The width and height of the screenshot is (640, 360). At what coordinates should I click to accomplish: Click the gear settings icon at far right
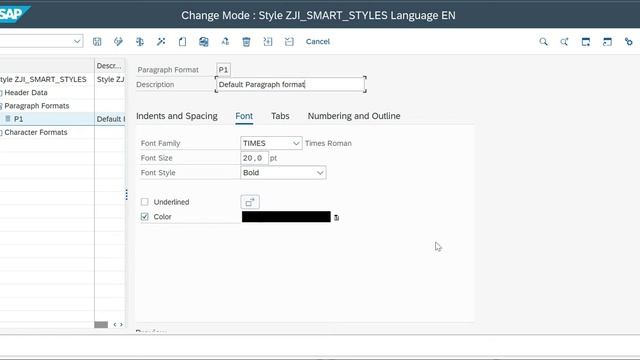coord(629,42)
